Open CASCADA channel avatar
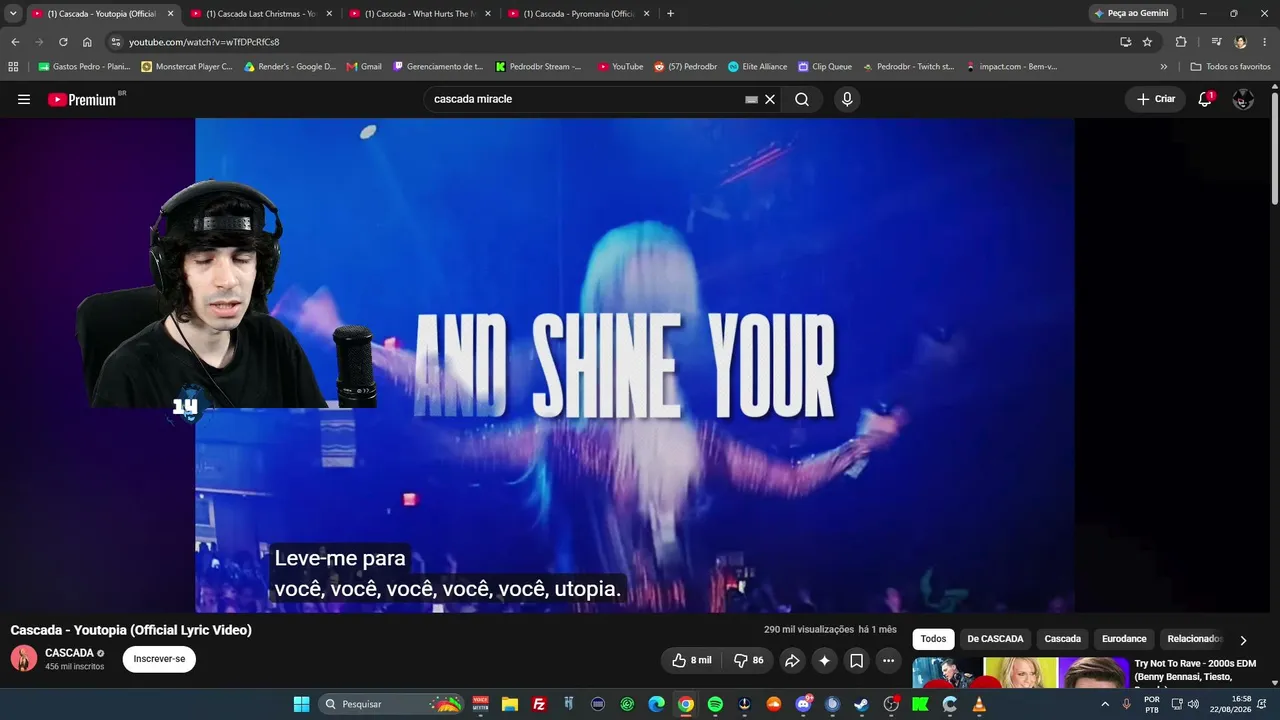 [x=24, y=658]
